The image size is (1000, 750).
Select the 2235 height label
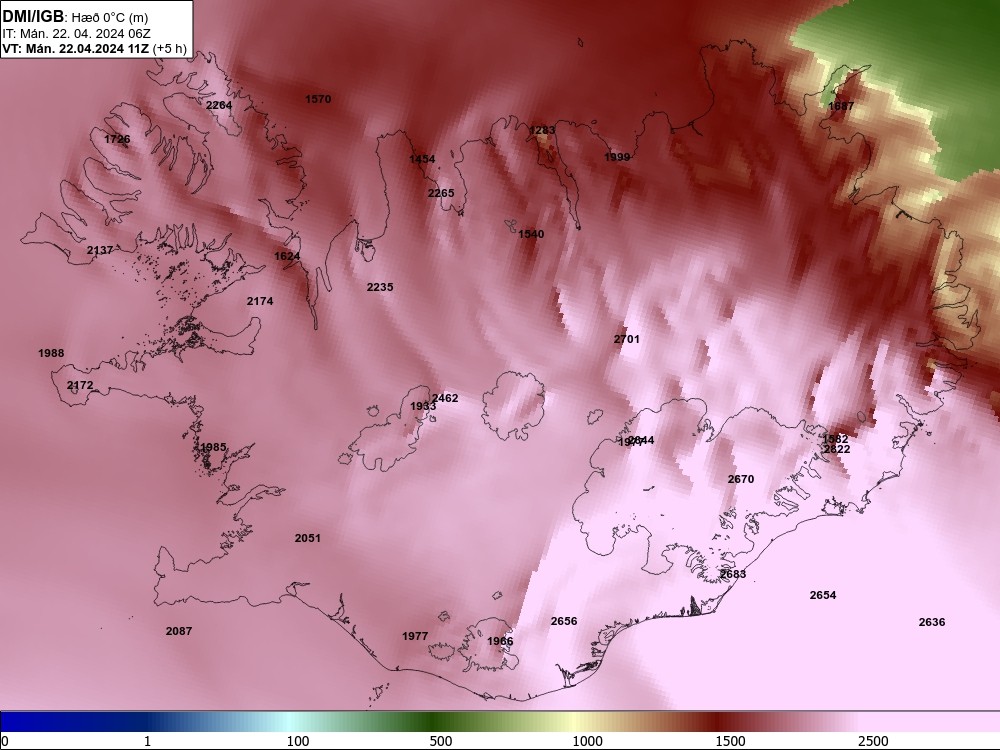click(379, 287)
